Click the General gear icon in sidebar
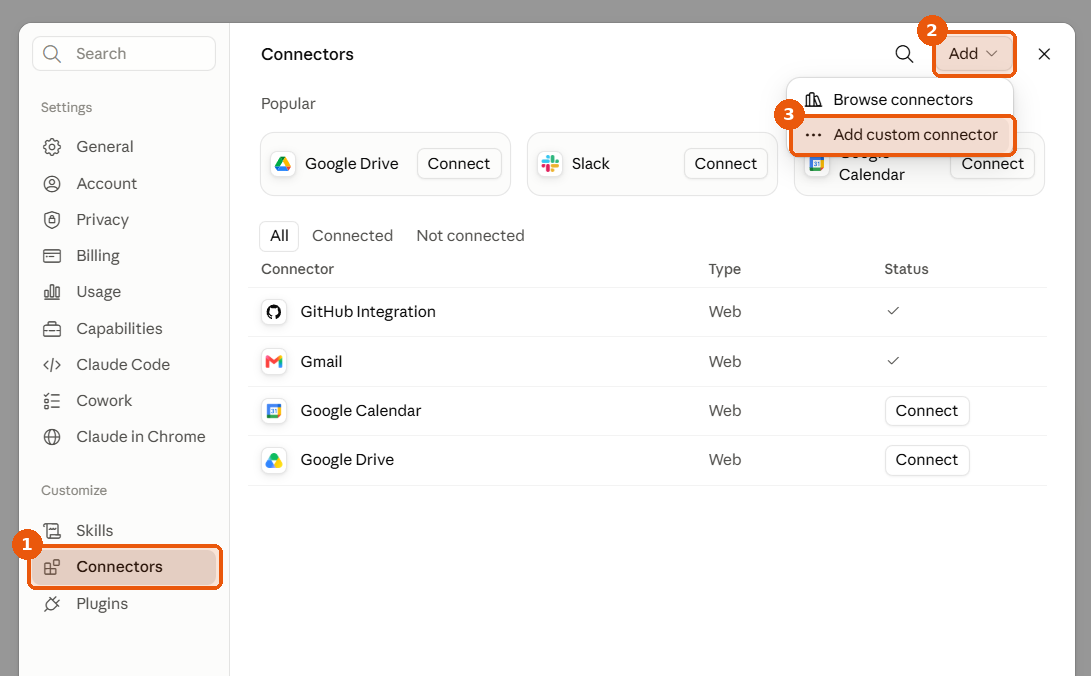 (52, 147)
